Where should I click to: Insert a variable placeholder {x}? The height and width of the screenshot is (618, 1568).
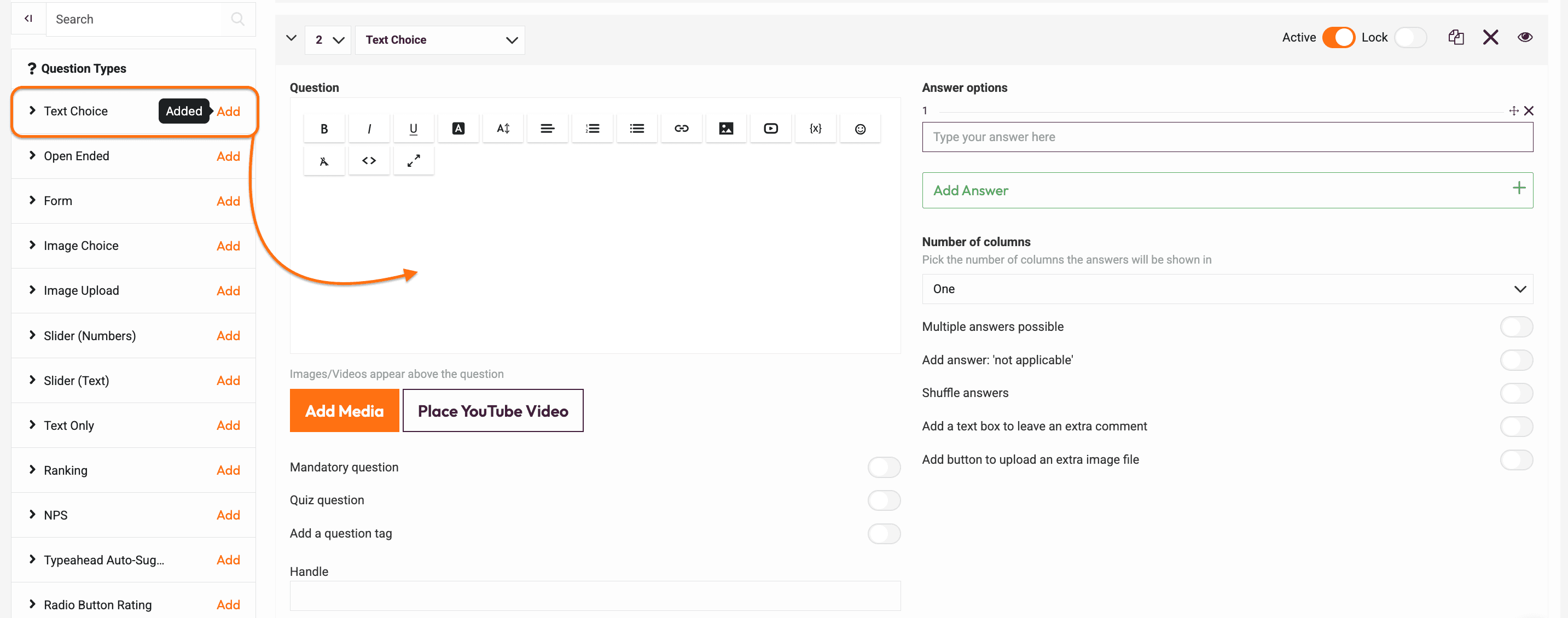click(x=816, y=129)
